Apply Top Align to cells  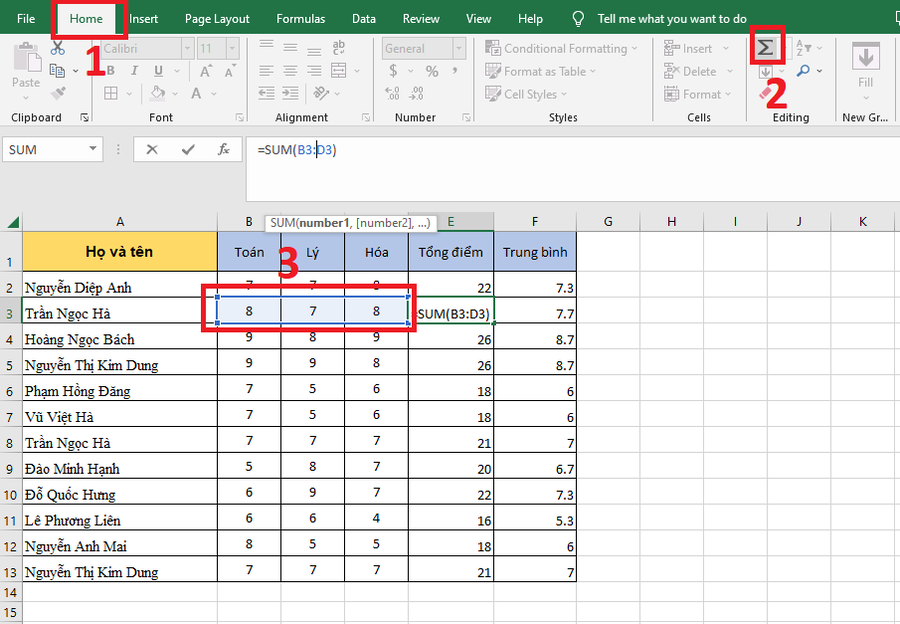(266, 47)
